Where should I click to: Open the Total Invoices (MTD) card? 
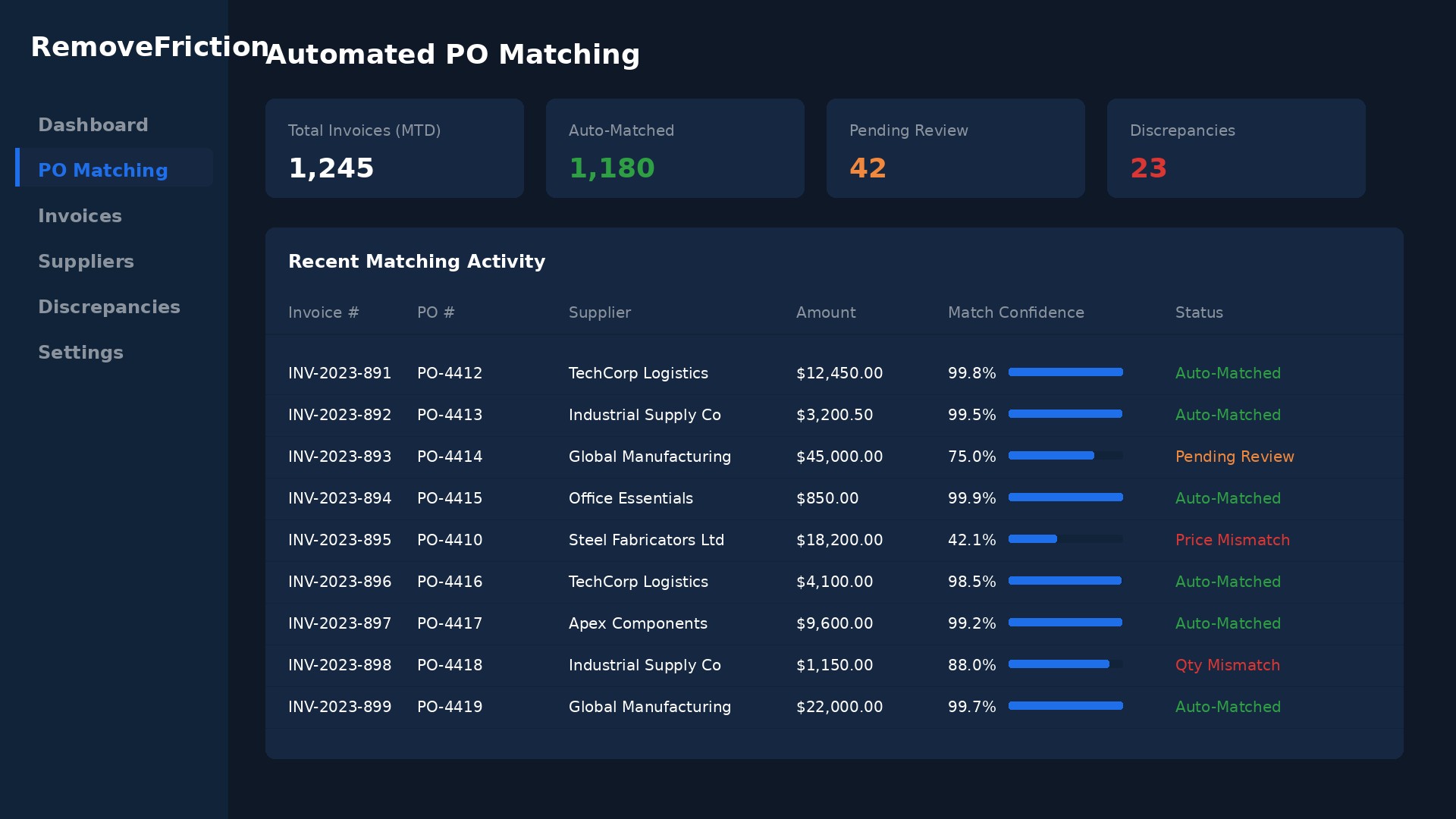coord(394,148)
